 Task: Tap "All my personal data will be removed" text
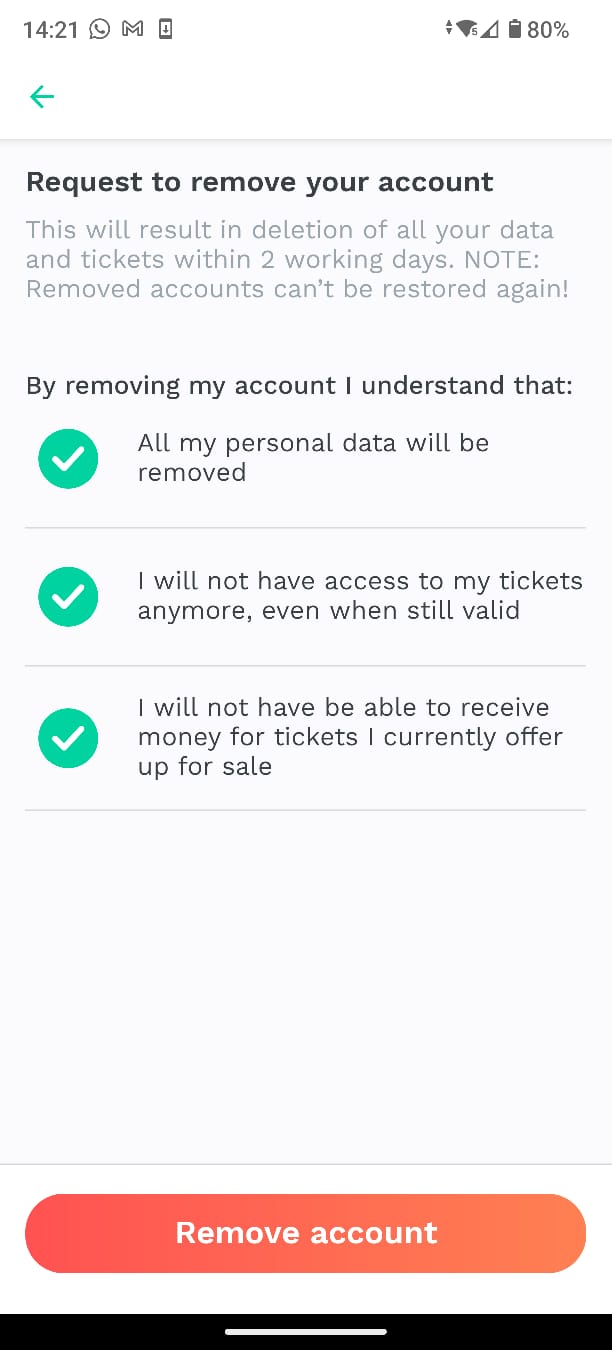click(x=313, y=458)
